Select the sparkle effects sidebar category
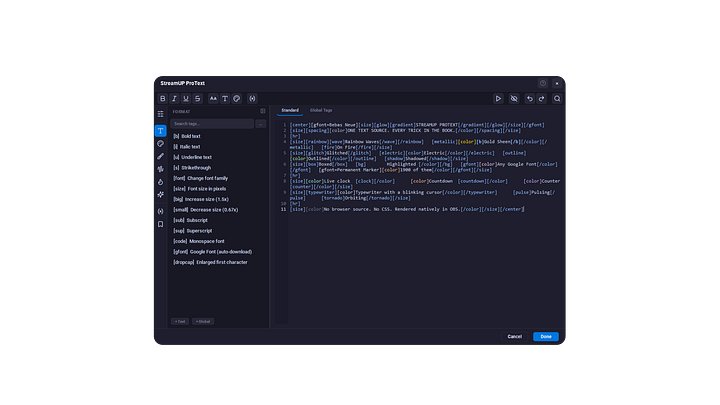The width and height of the screenshot is (720, 405). [160, 195]
